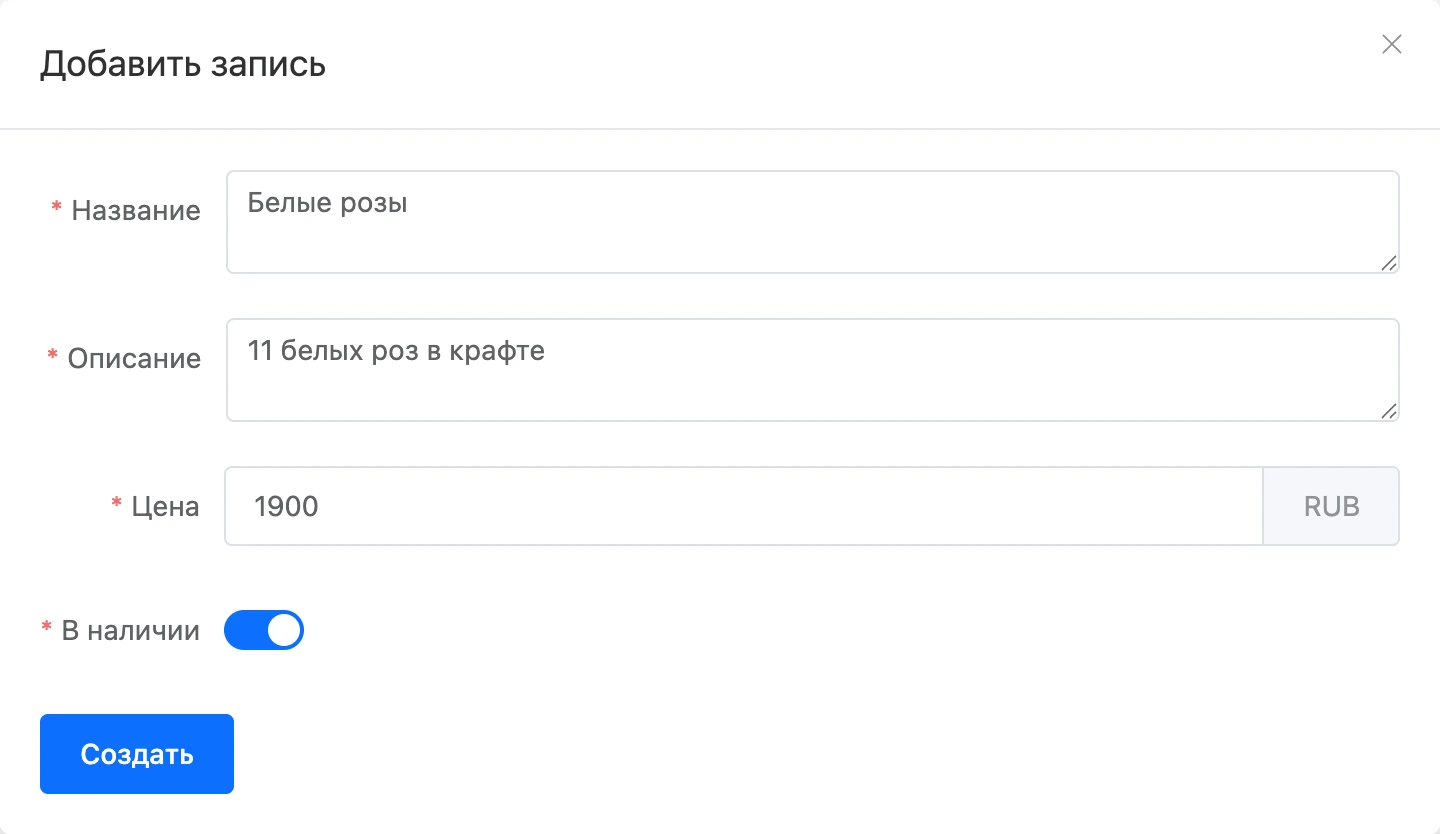Focus the Название text area

pos(812,222)
